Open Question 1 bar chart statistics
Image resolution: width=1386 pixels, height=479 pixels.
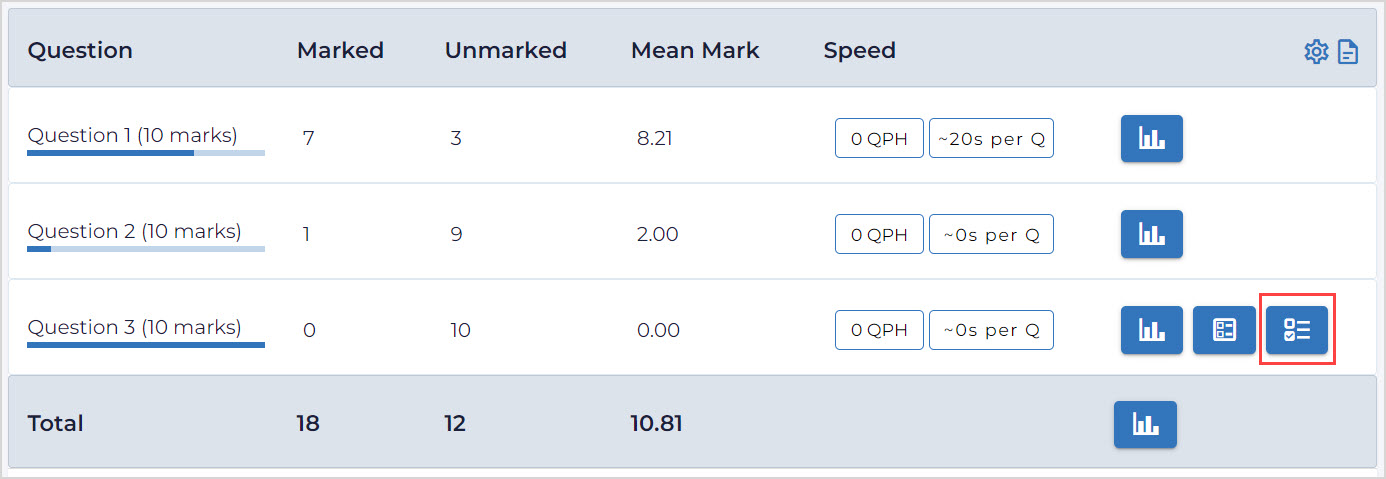(1151, 139)
